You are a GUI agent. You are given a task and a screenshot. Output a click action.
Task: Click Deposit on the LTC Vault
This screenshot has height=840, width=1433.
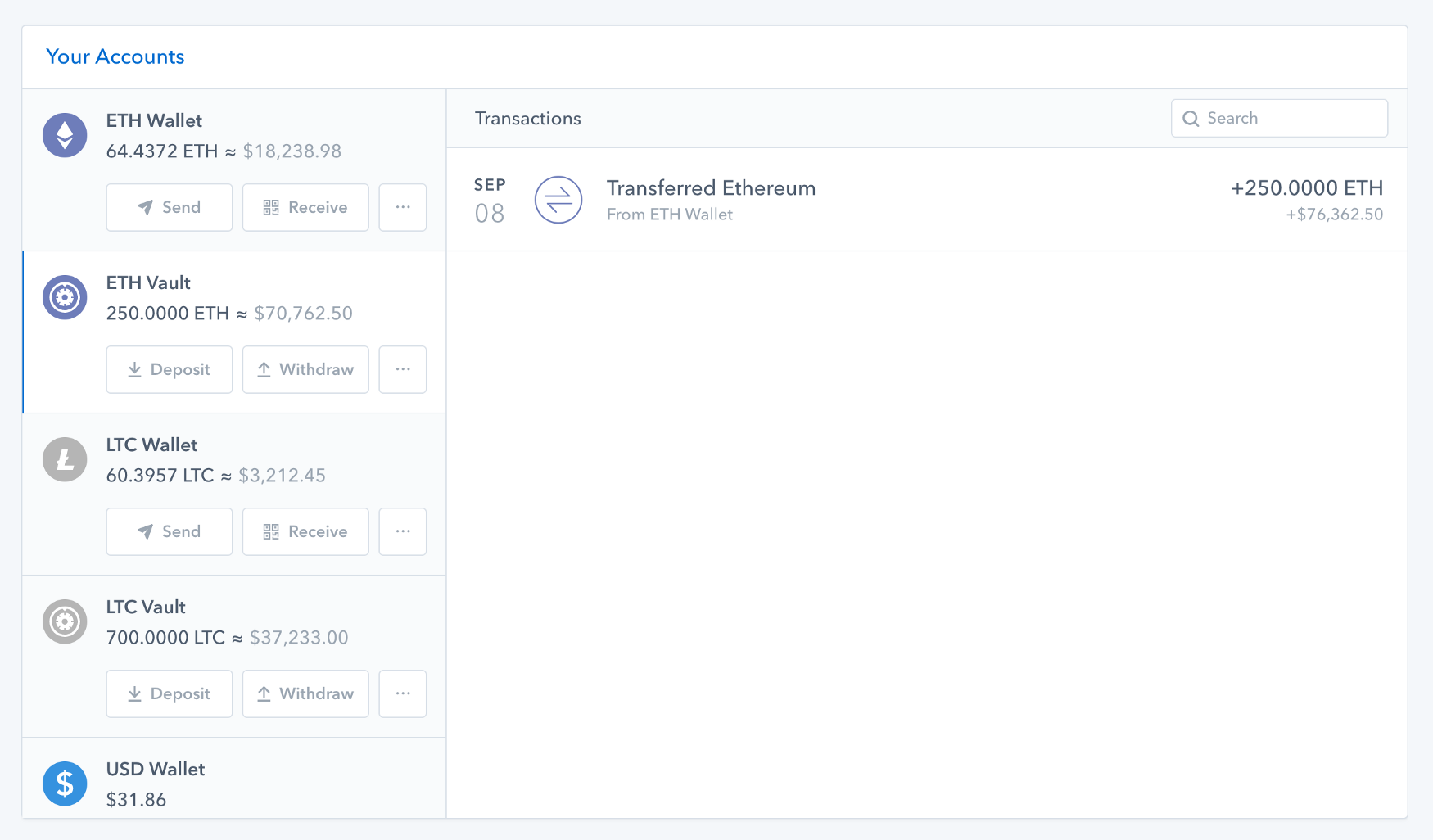pyautogui.click(x=169, y=693)
